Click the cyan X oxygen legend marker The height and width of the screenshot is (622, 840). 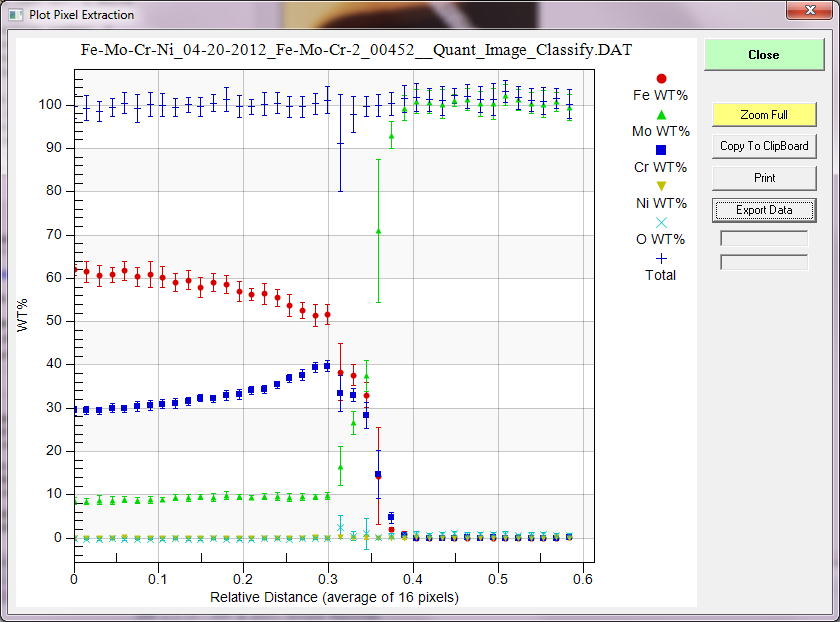point(660,222)
